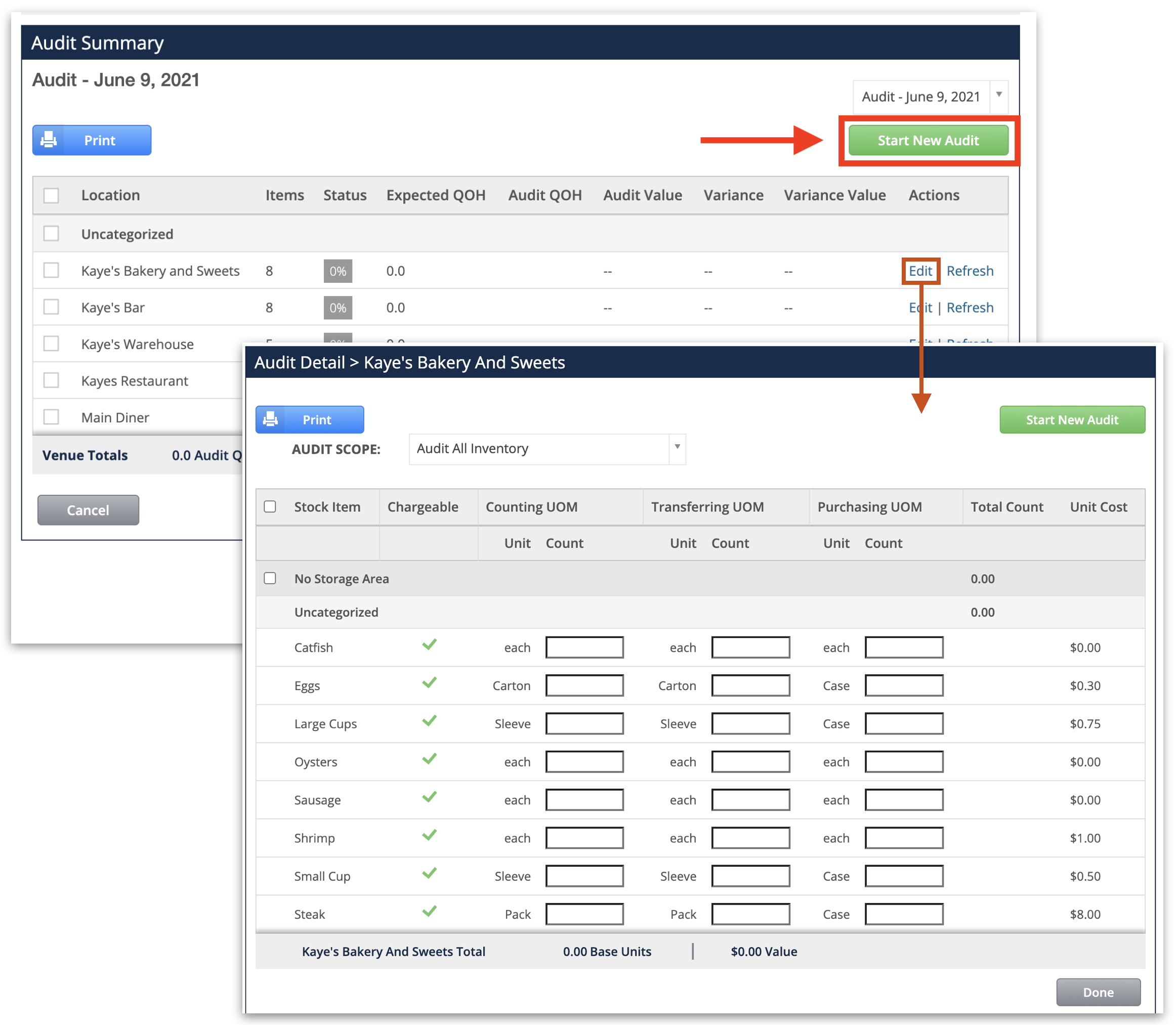Click Catfish purchasing UOM count field

click(x=904, y=648)
